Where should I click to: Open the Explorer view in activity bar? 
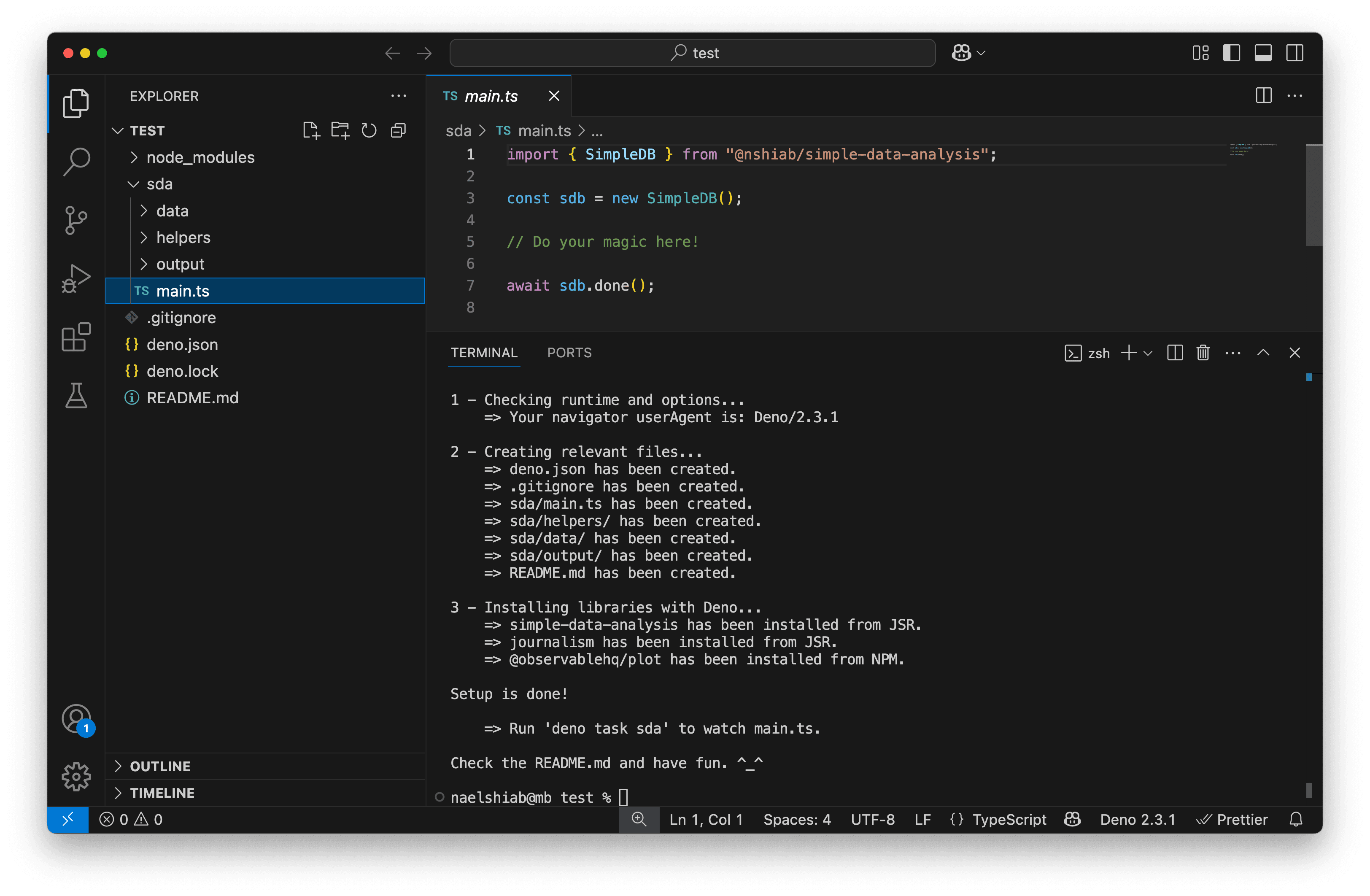click(76, 104)
